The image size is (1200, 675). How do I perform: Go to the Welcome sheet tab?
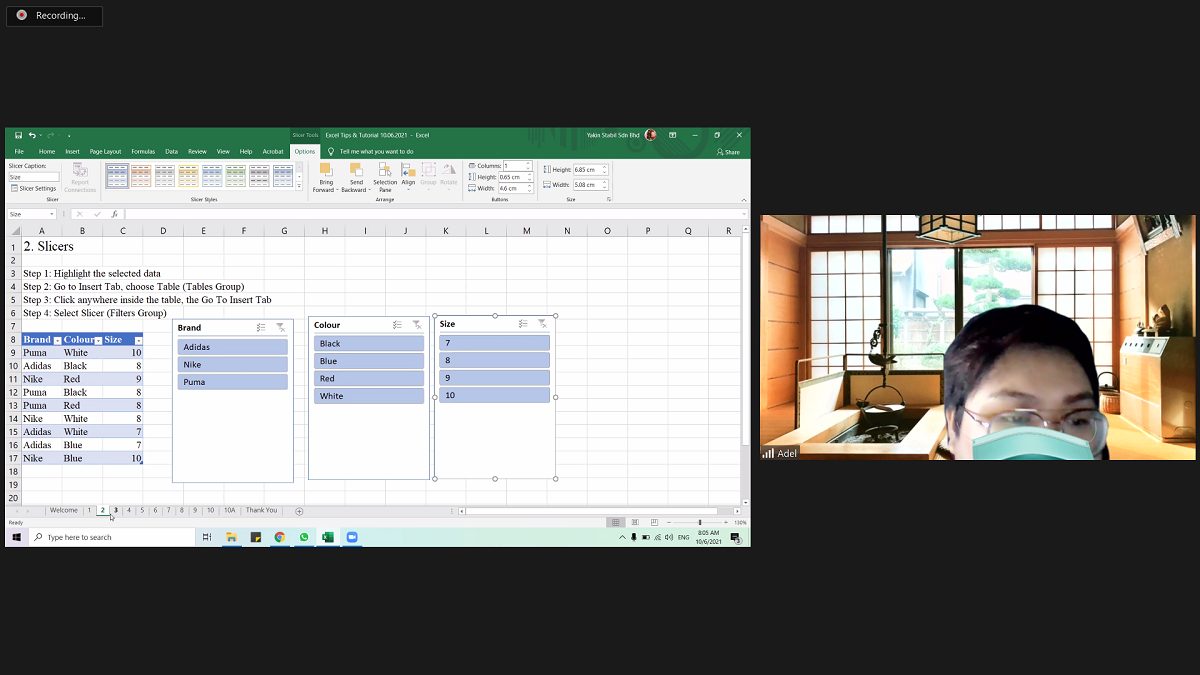(x=63, y=510)
